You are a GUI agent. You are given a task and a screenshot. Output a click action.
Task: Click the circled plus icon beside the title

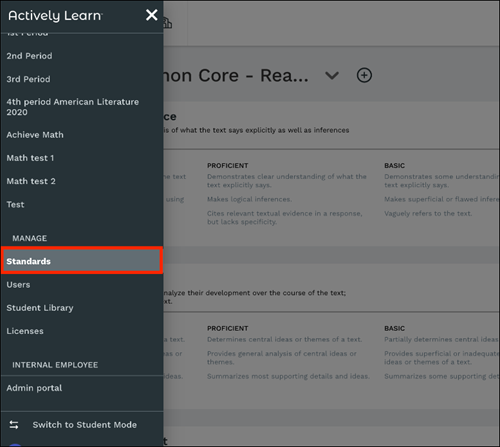pyautogui.click(x=364, y=75)
